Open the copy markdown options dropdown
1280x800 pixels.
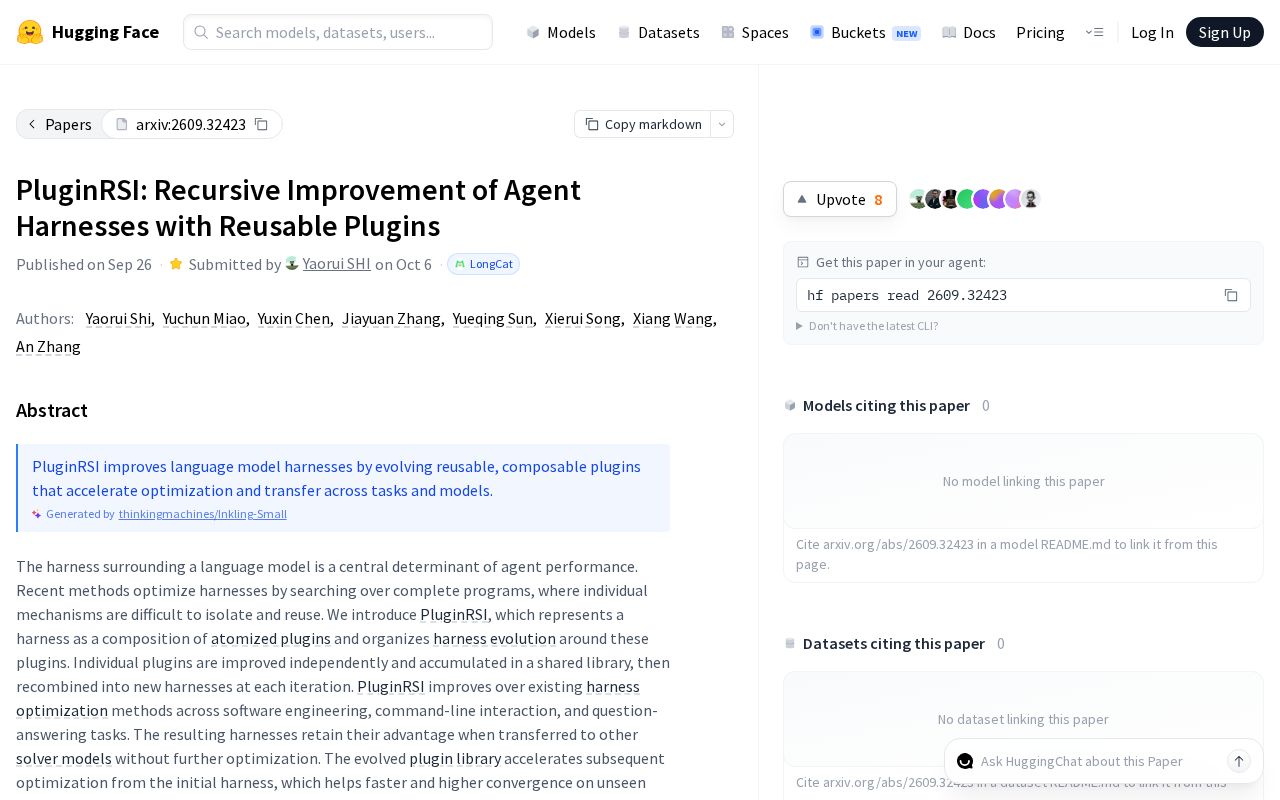coord(722,124)
